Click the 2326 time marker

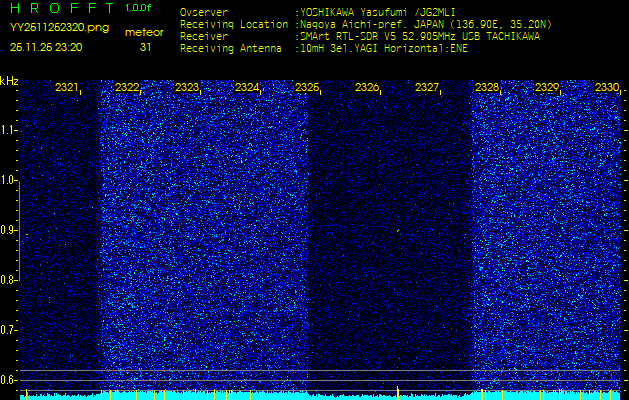tap(367, 87)
